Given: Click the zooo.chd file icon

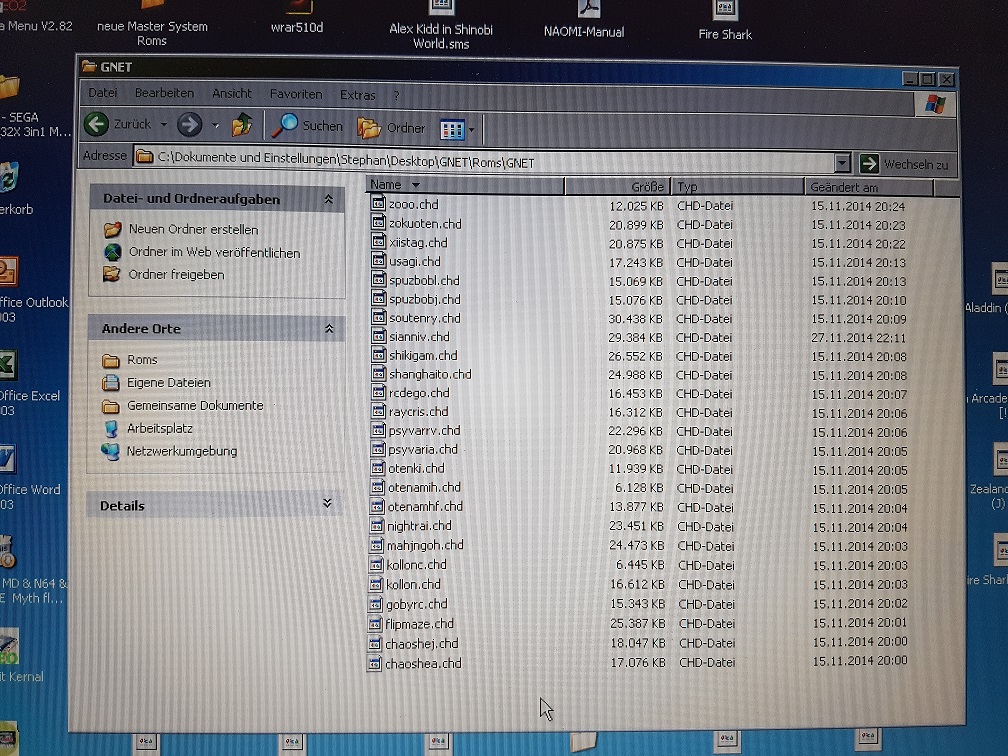Looking at the screenshot, I should pyautogui.click(x=379, y=203).
